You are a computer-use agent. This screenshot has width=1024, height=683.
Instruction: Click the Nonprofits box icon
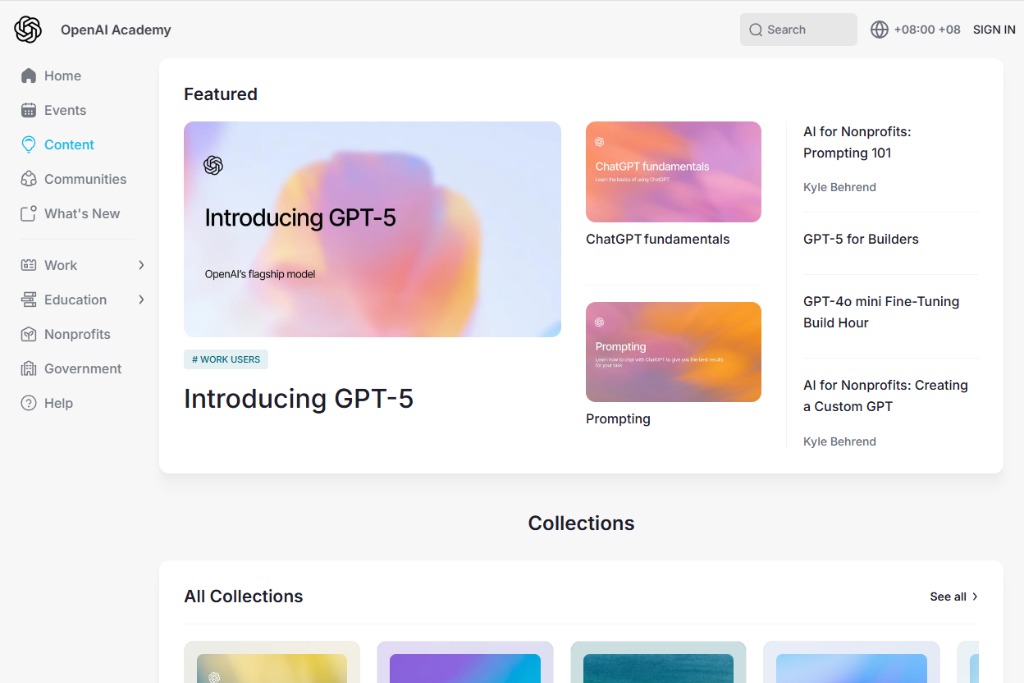click(x=28, y=335)
